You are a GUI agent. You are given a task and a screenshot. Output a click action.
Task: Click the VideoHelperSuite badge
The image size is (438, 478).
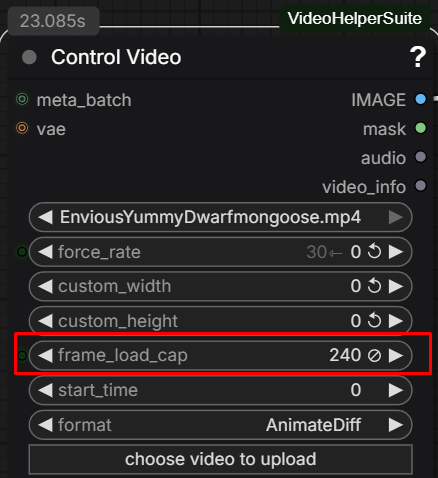pos(355,18)
